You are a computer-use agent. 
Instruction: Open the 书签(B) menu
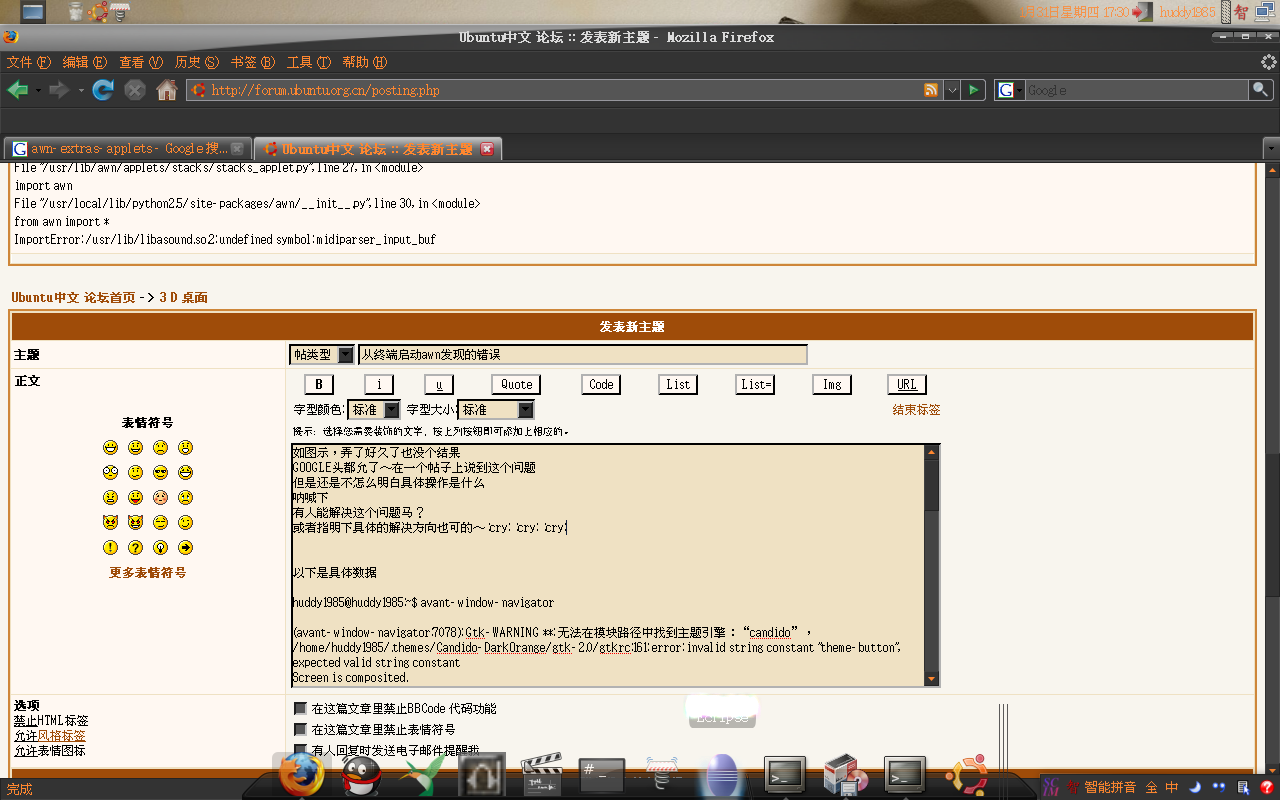point(252,62)
